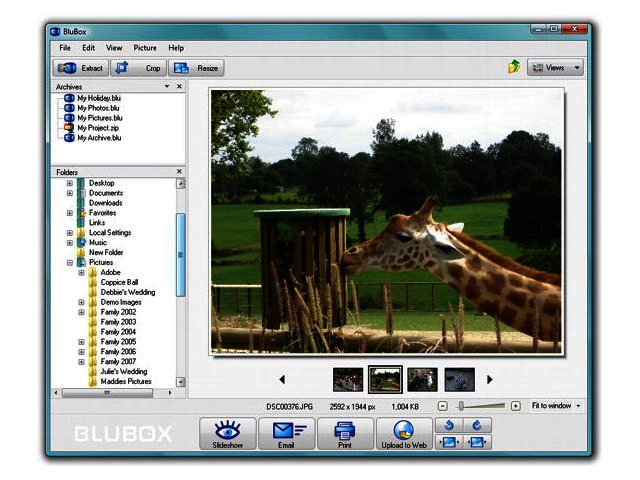Viewport: 640px width, 480px height.
Task: Click the up-folder arrow icon near Views
Action: click(x=514, y=67)
